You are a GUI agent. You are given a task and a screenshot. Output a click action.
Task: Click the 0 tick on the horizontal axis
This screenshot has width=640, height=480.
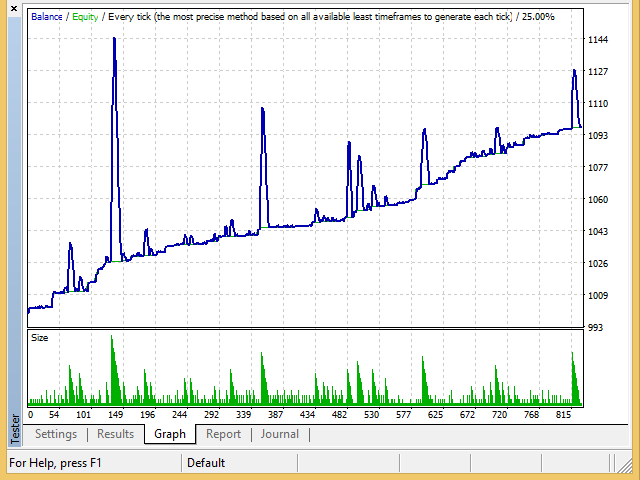click(30, 414)
